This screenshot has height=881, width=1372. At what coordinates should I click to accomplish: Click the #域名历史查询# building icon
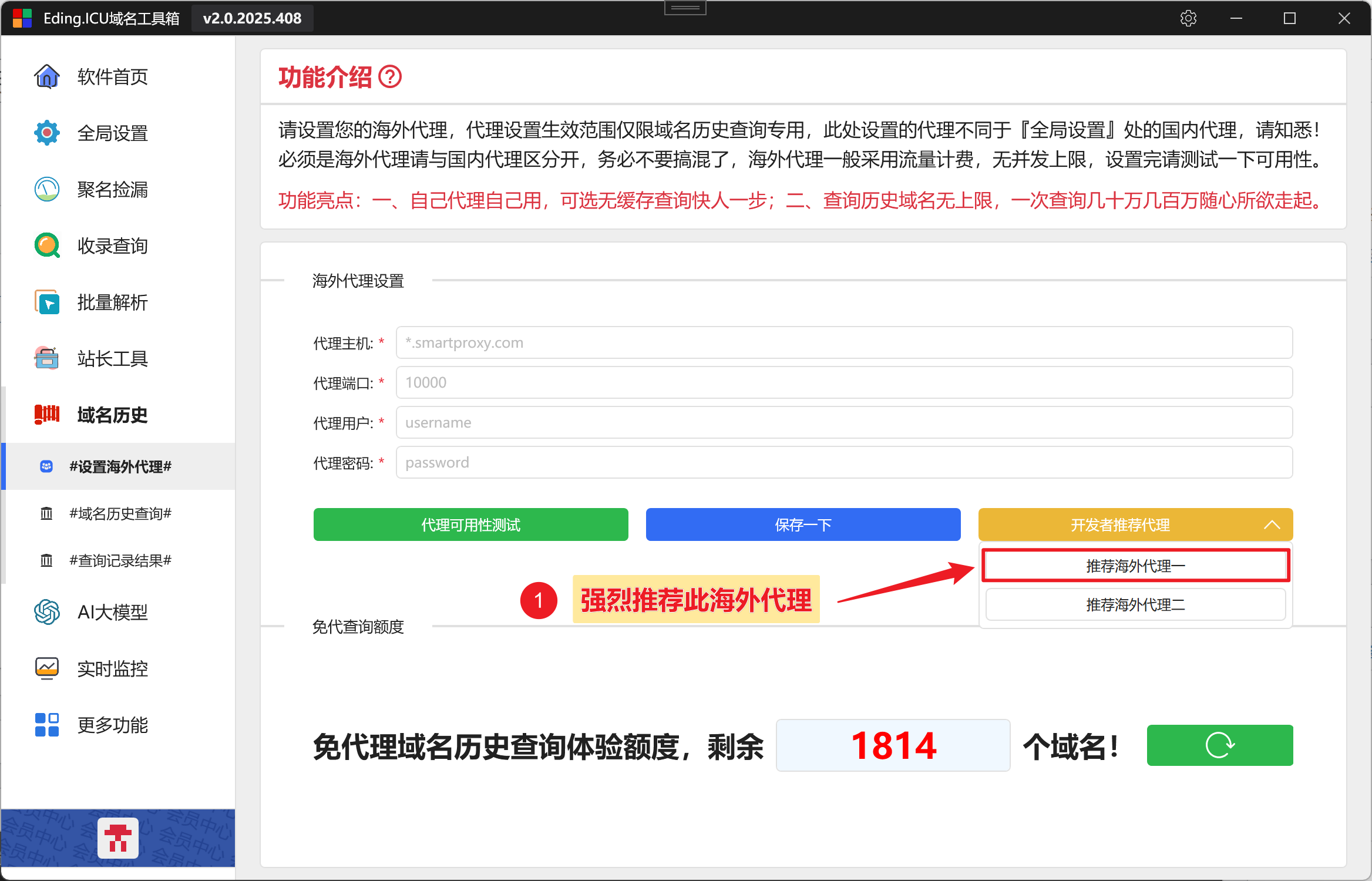(x=46, y=514)
